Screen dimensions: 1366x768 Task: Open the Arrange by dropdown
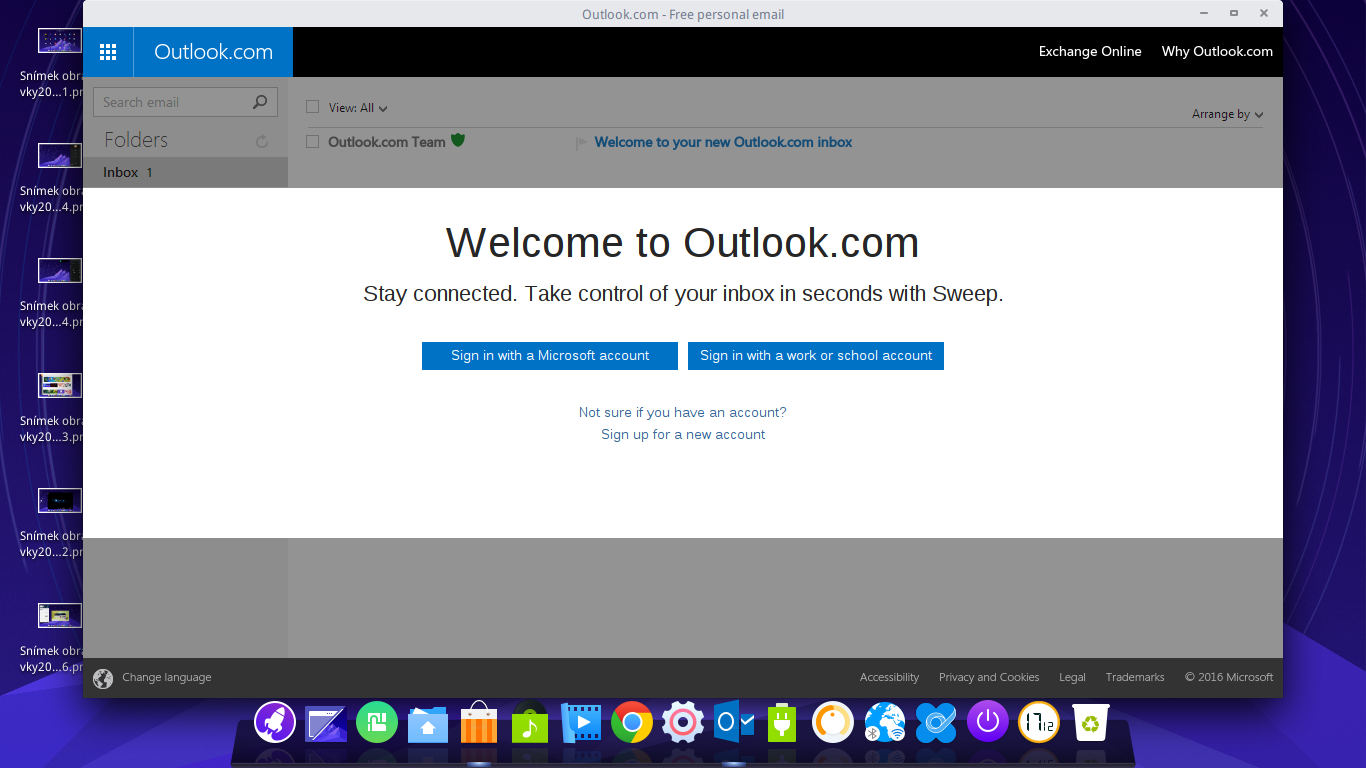point(1228,114)
